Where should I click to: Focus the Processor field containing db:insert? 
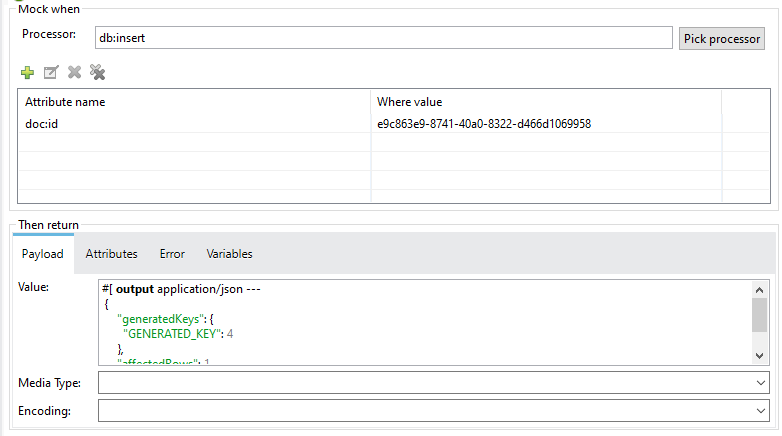[384, 38]
